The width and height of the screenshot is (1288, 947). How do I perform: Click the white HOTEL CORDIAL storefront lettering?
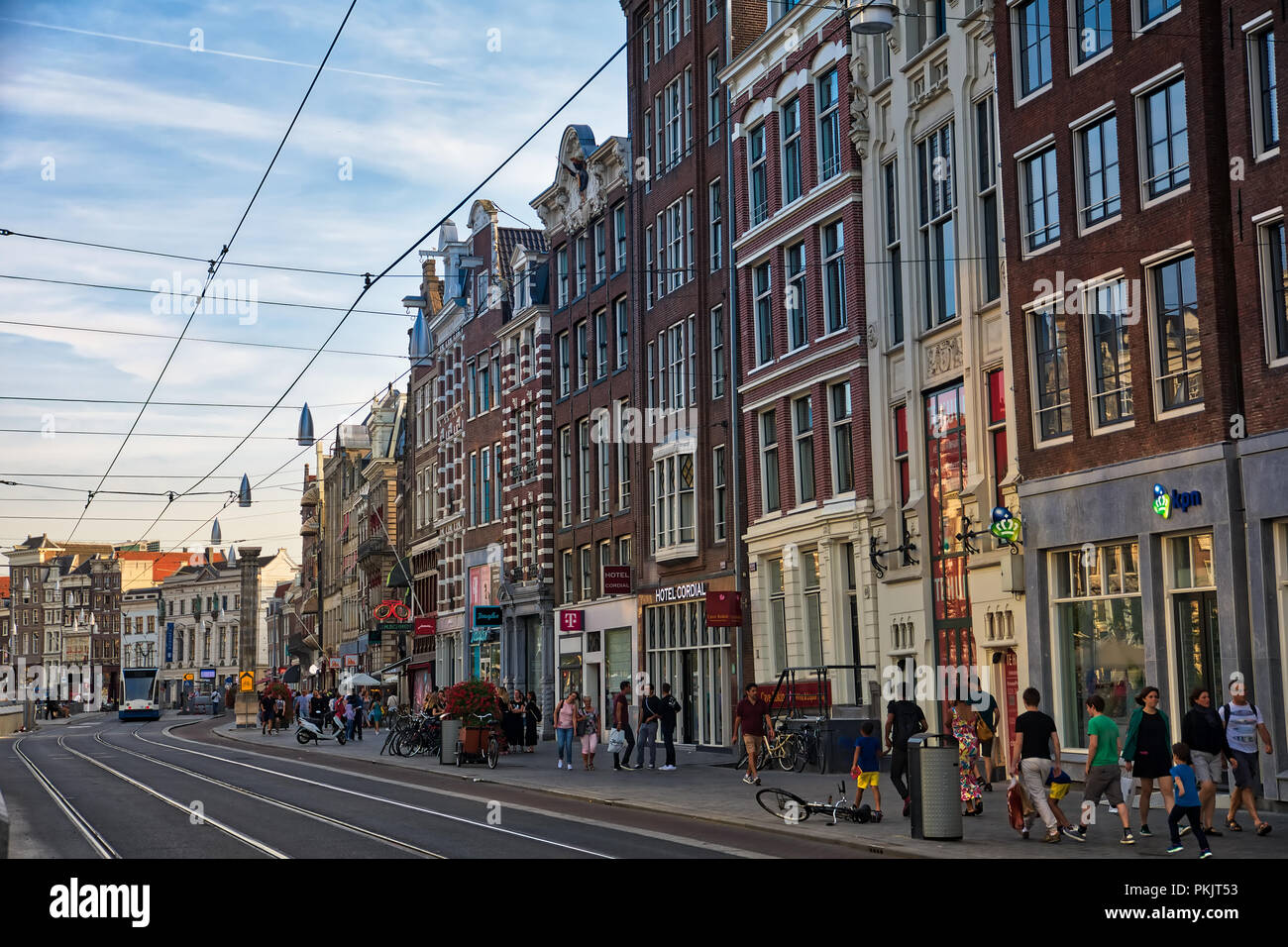click(680, 592)
